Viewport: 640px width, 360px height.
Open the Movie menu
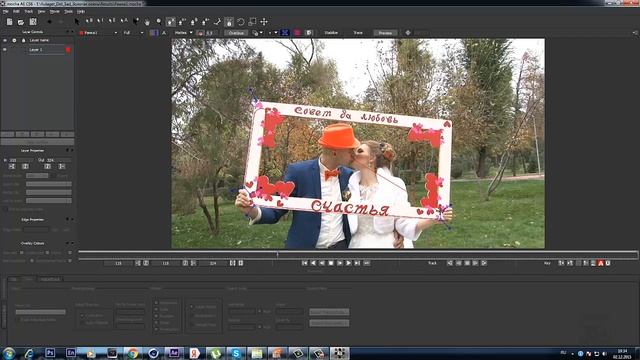[x=54, y=11]
